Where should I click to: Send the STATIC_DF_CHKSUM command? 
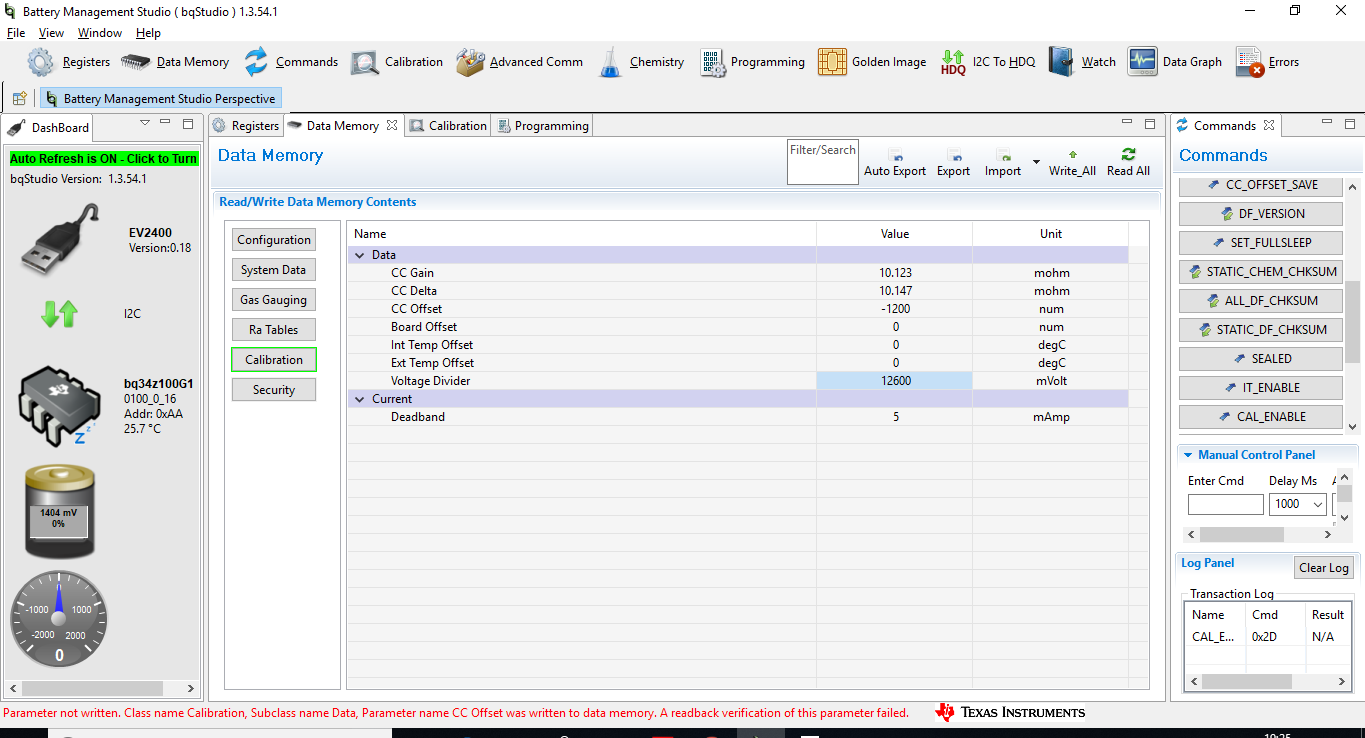point(1261,329)
